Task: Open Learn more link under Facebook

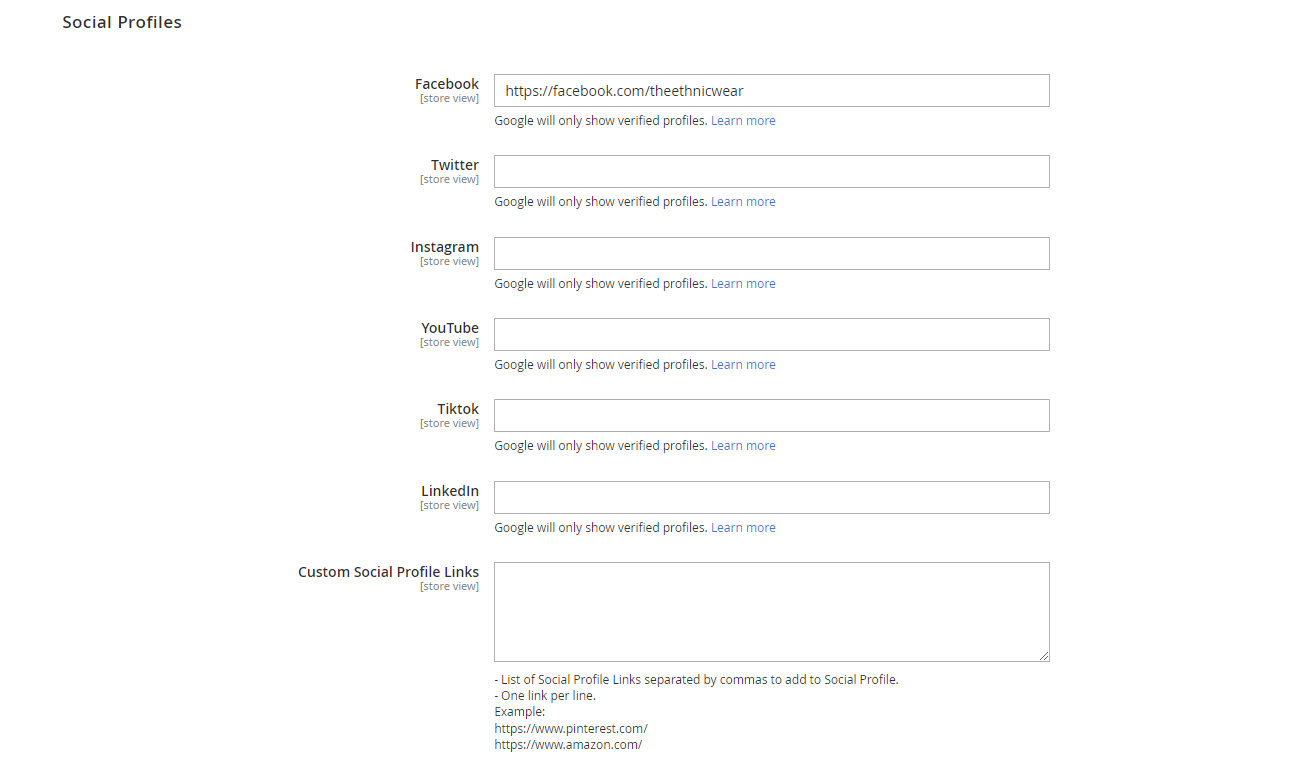Action: (743, 121)
